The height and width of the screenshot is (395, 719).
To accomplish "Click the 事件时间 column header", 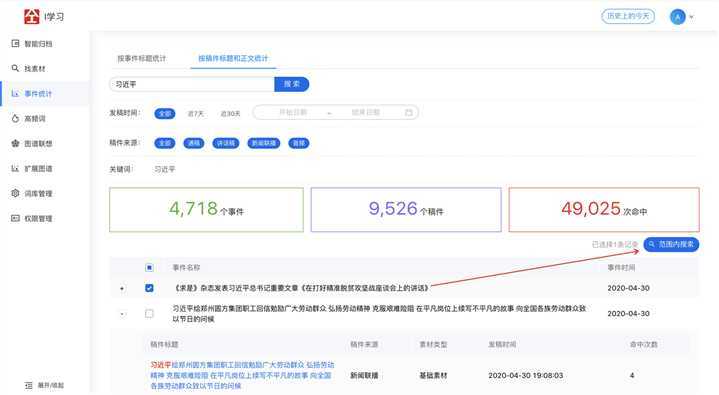I will point(621,267).
